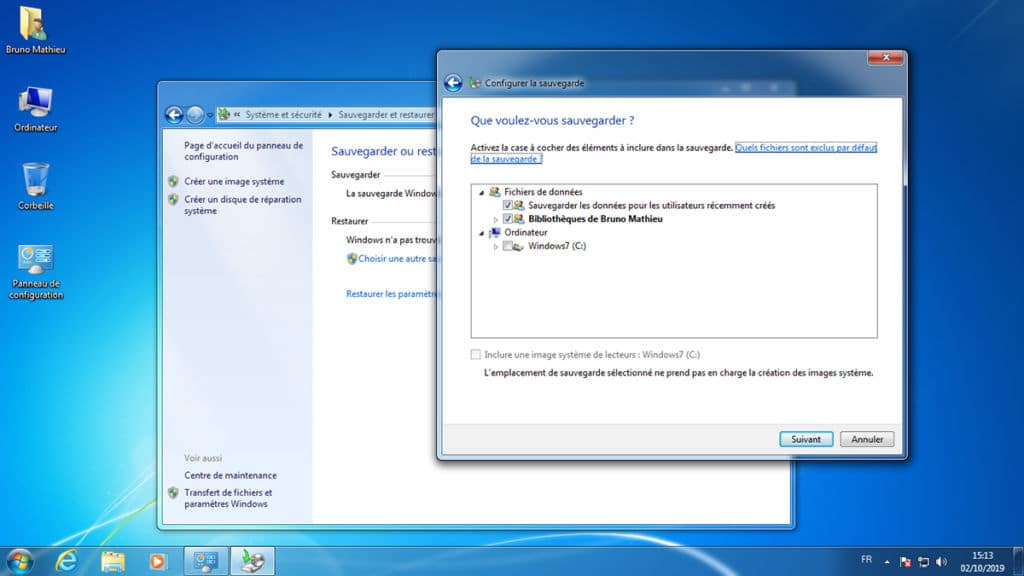Image resolution: width=1024 pixels, height=576 pixels.
Task: Click the Annuler button
Action: coord(867,439)
